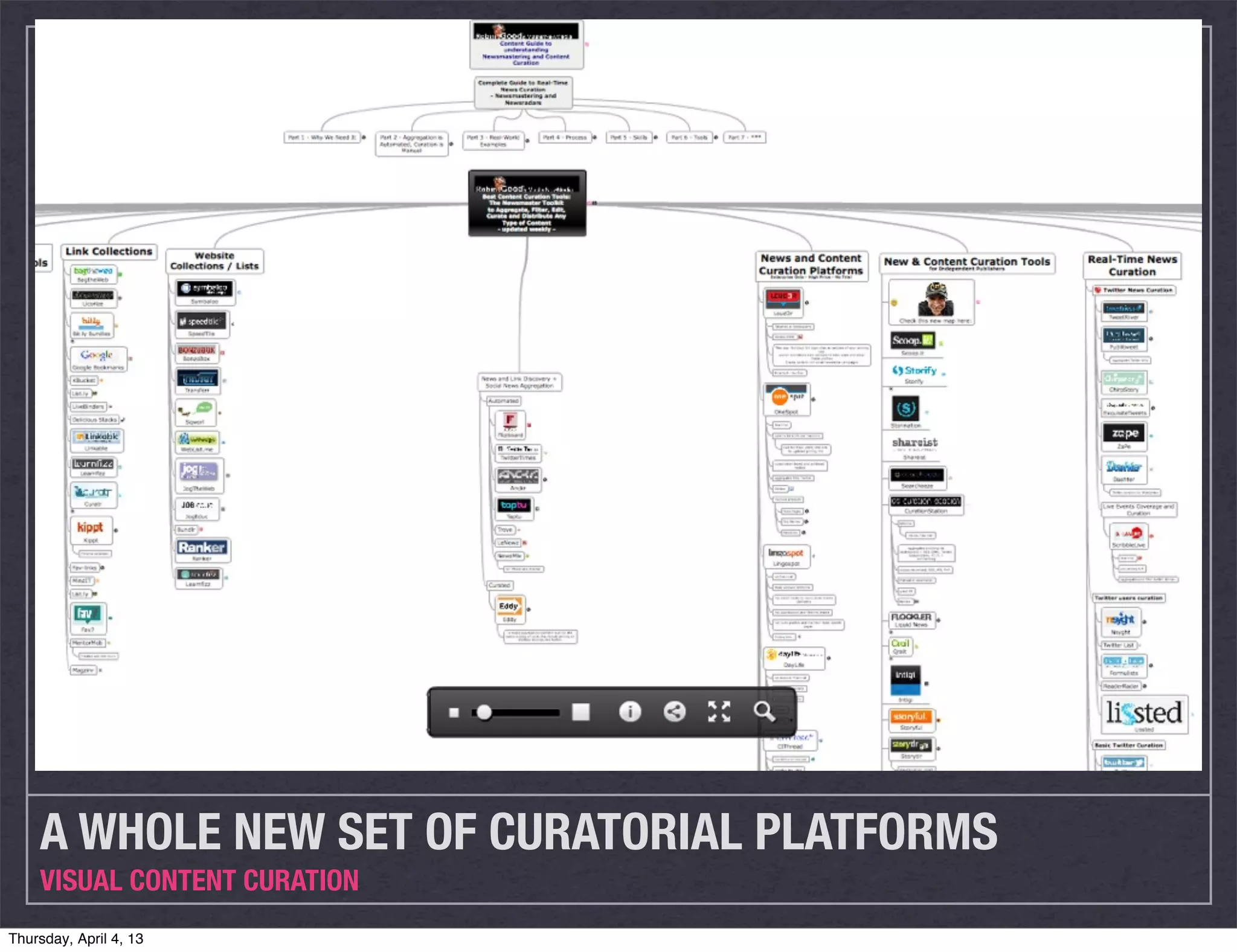The height and width of the screenshot is (952, 1237).
Task: Select the Curatr logo node
Action: coord(93,495)
